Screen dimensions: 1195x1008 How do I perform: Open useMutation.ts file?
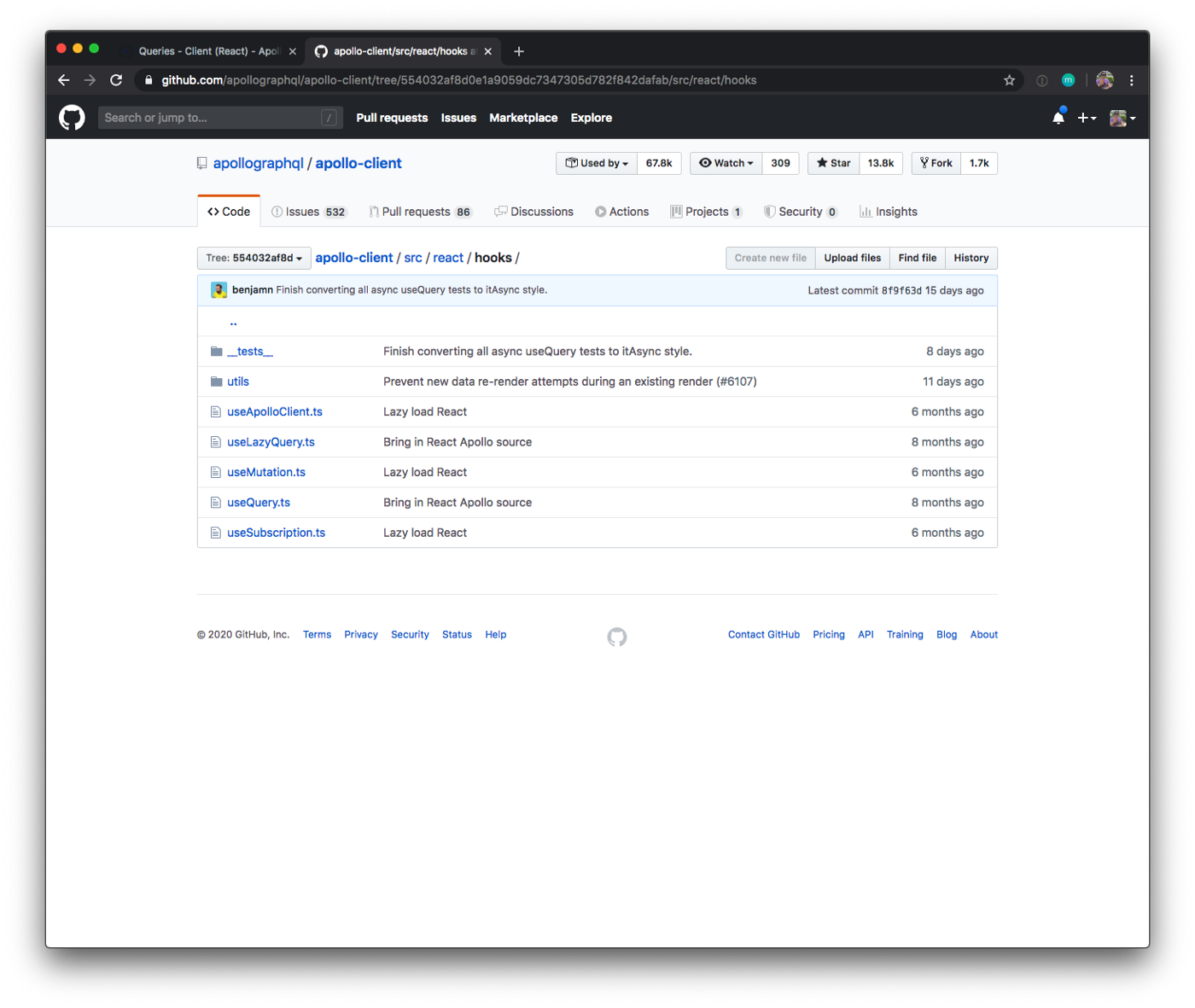click(x=266, y=472)
